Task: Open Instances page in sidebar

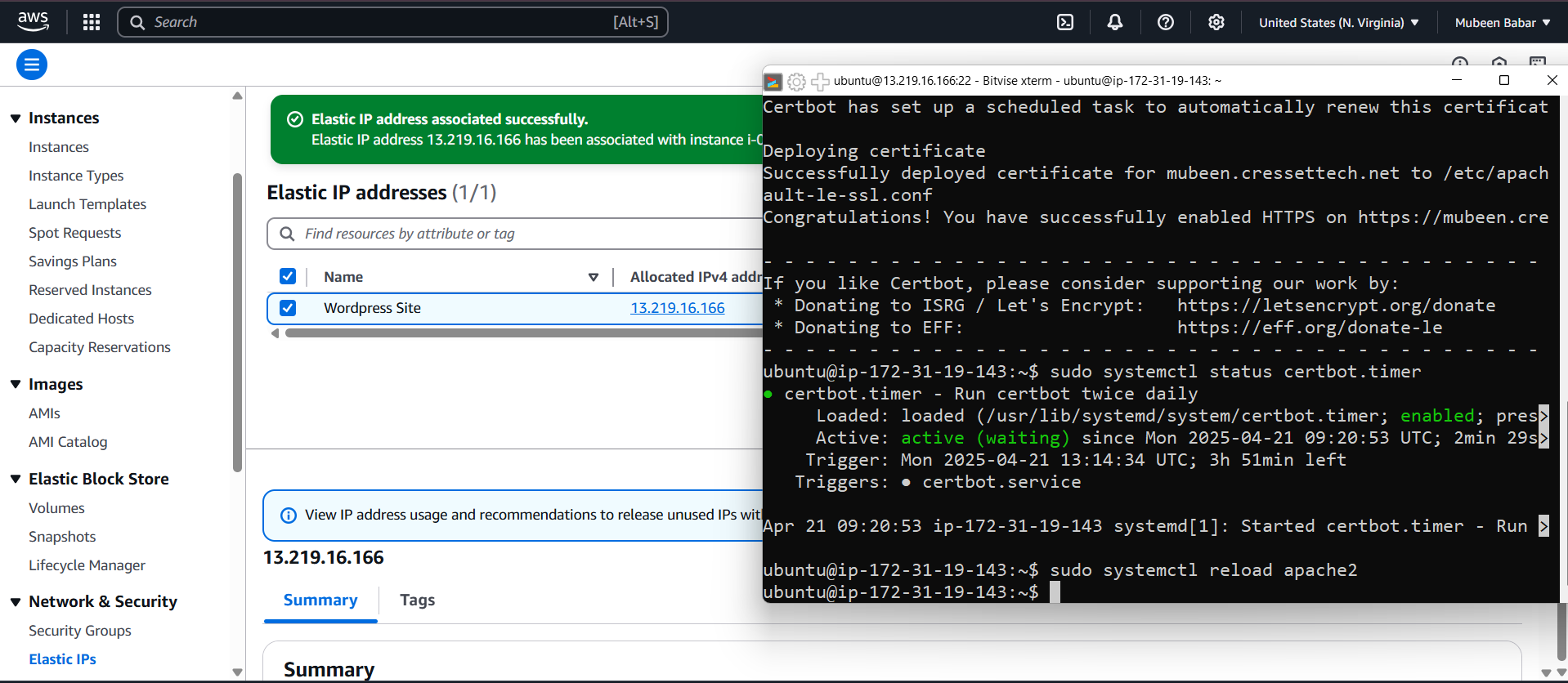Action: click(59, 147)
